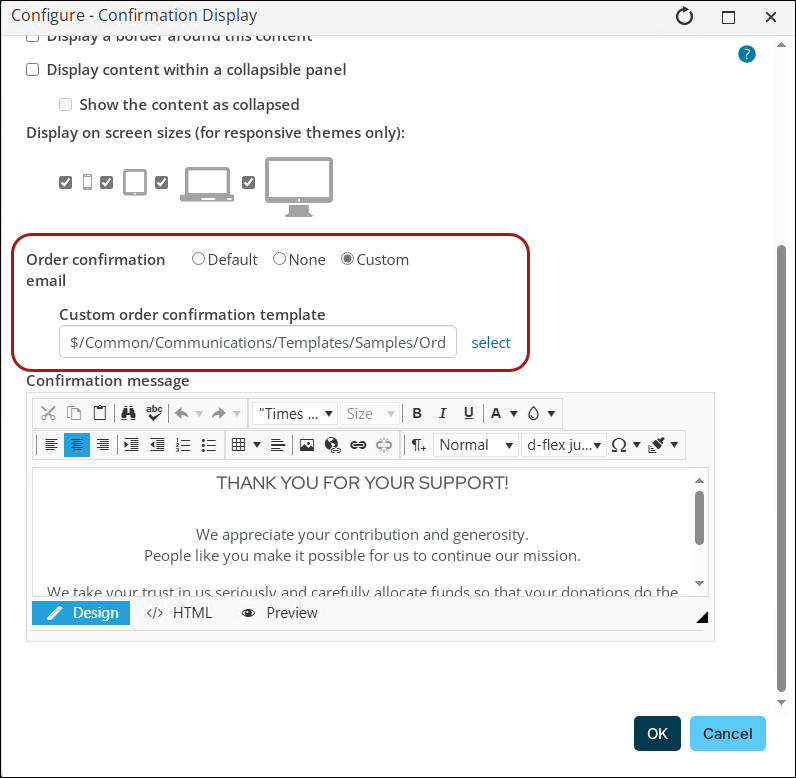Uncheck the tablet screen size checkbox

107,182
